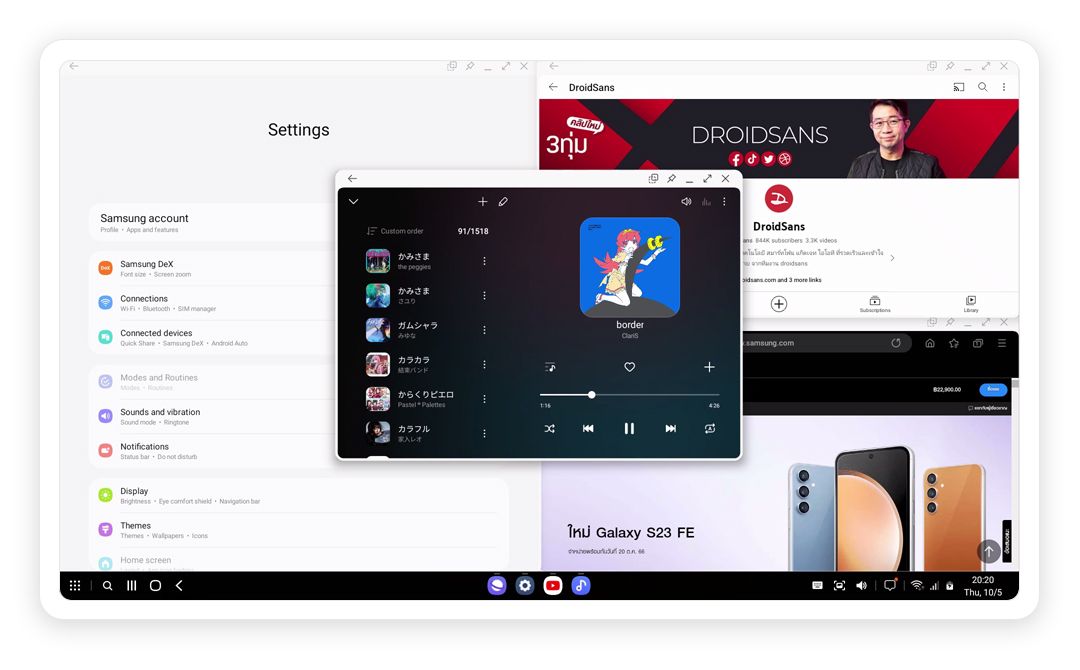Toggle shuffle playback mode
The image size is (1080, 670).
pos(548,428)
